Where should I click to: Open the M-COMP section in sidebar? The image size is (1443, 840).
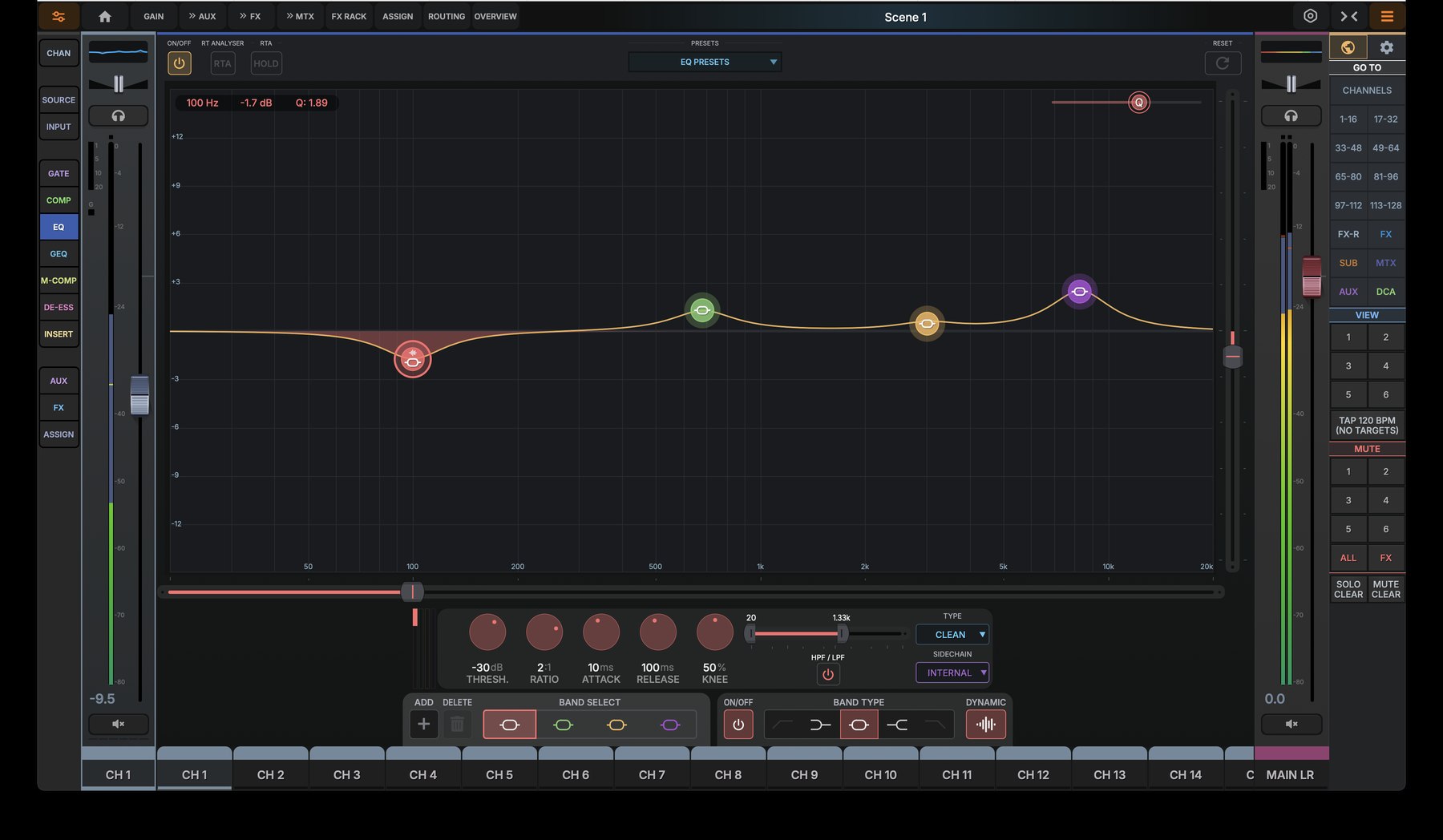pos(59,281)
